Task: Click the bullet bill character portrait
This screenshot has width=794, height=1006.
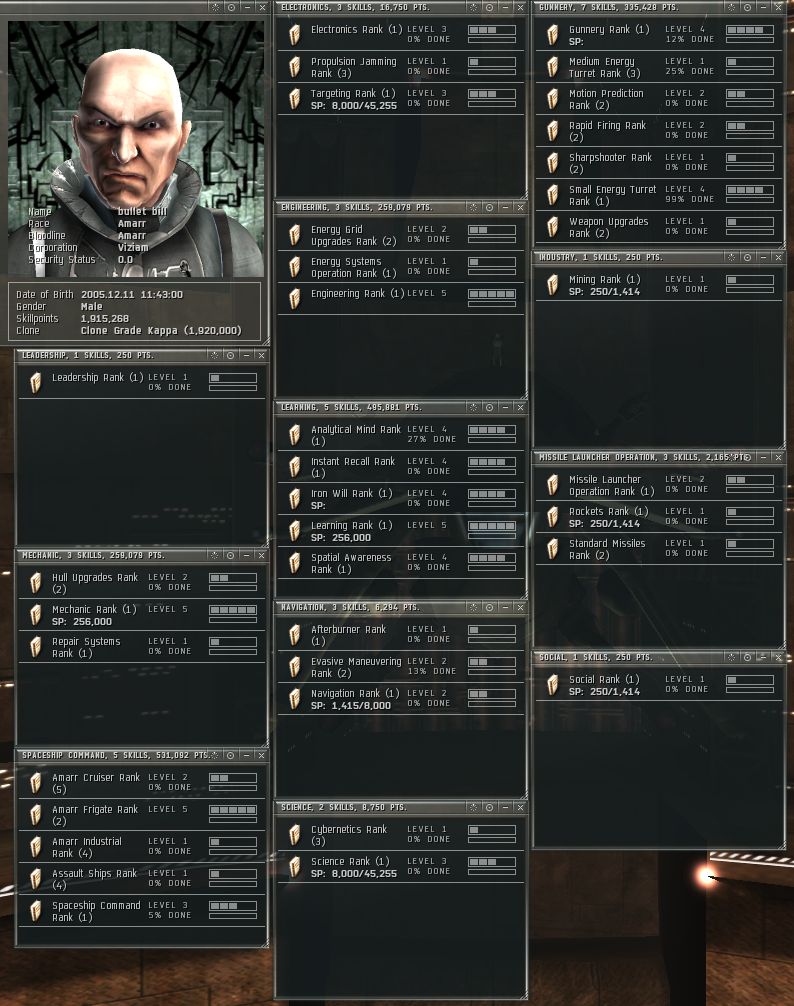Action: (x=135, y=148)
